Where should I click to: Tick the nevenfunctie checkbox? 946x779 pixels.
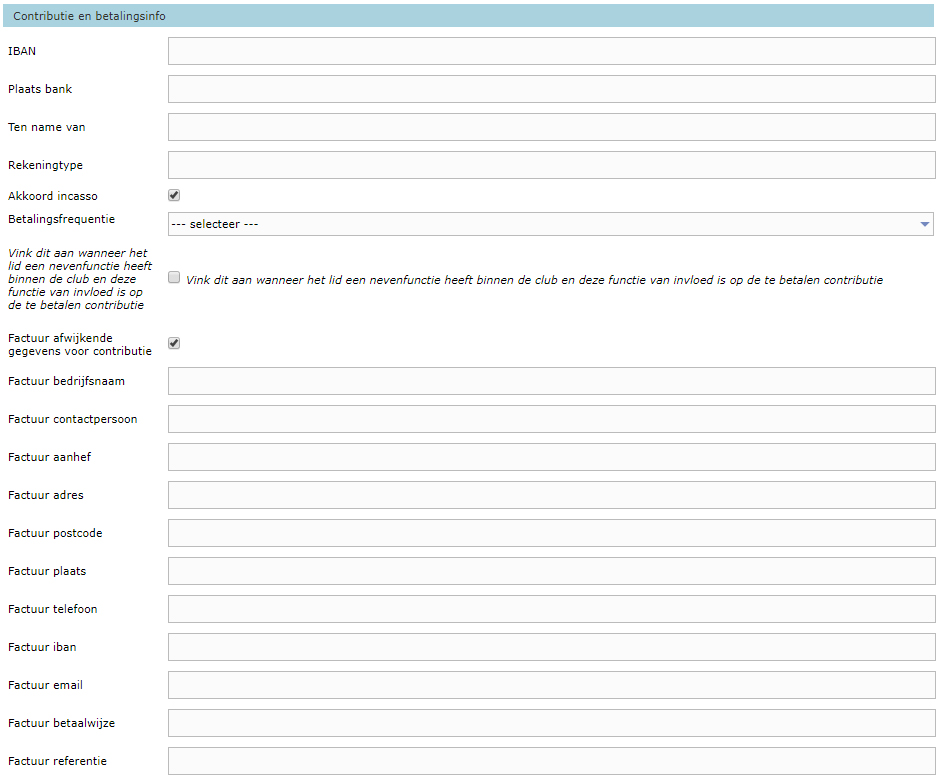[174, 278]
